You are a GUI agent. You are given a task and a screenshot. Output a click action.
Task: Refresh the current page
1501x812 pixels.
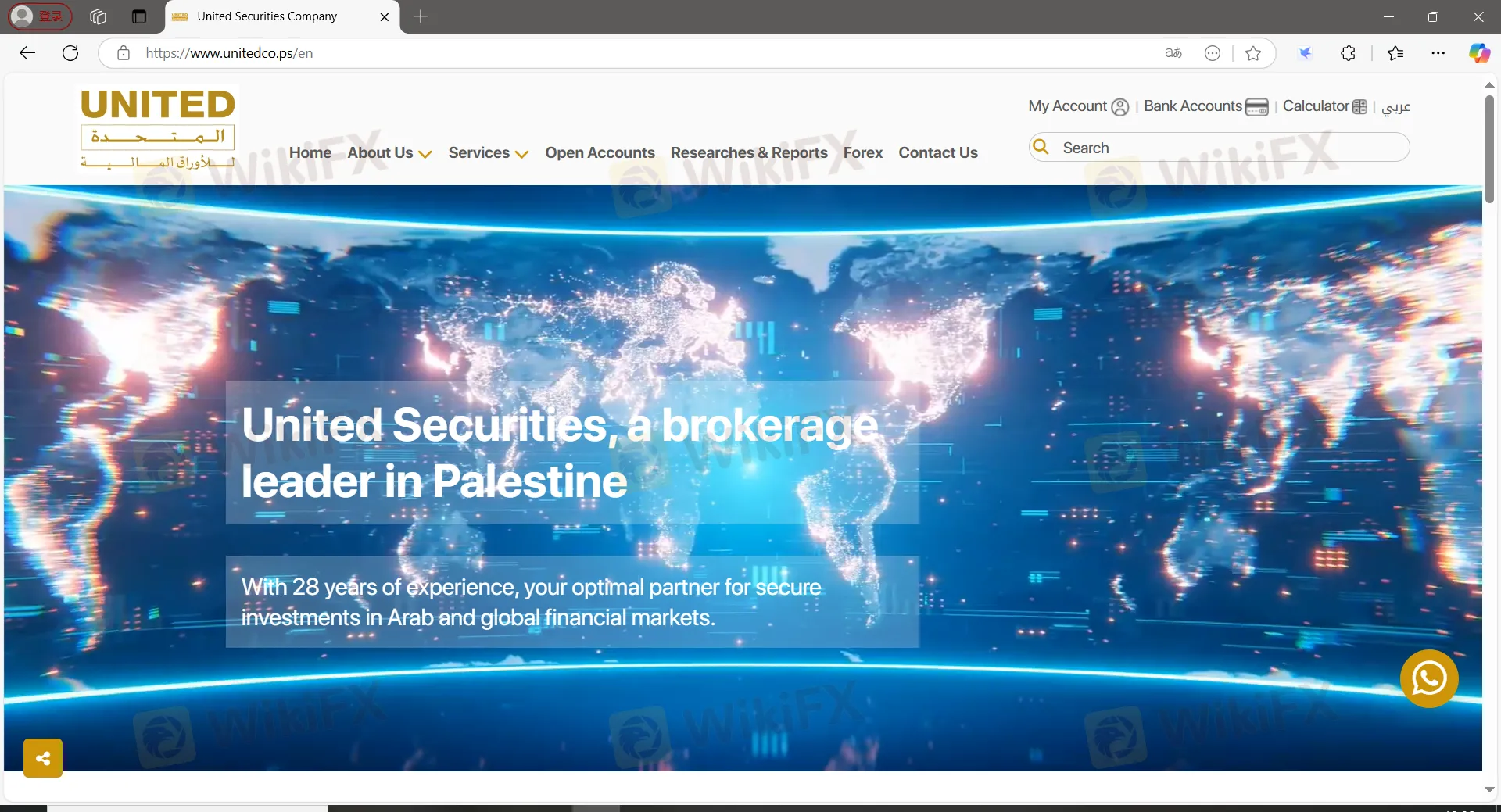pos(70,53)
